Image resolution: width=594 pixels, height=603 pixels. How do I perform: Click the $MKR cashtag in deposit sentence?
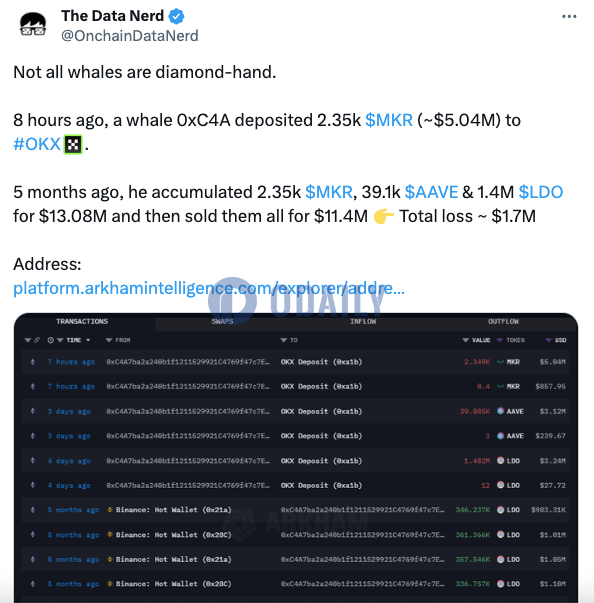coord(389,120)
